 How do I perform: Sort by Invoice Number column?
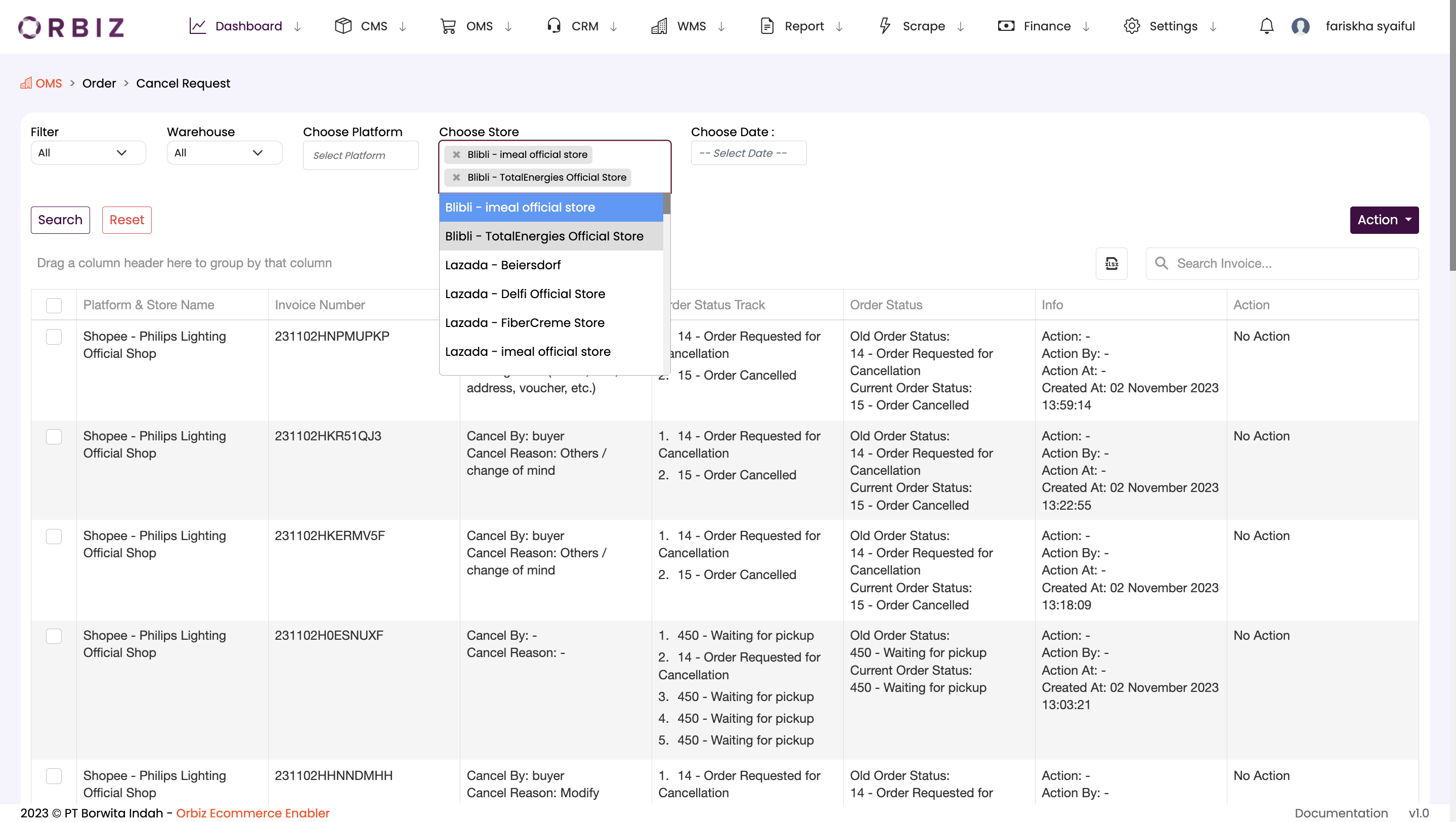[320, 305]
